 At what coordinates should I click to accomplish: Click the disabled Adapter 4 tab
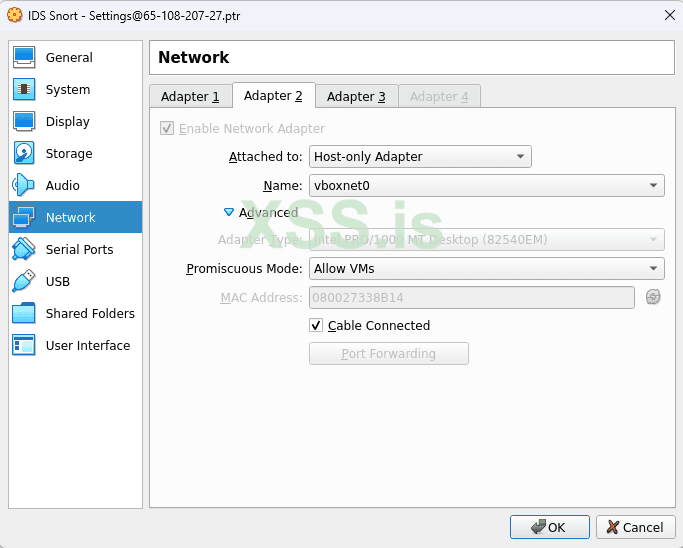439,96
